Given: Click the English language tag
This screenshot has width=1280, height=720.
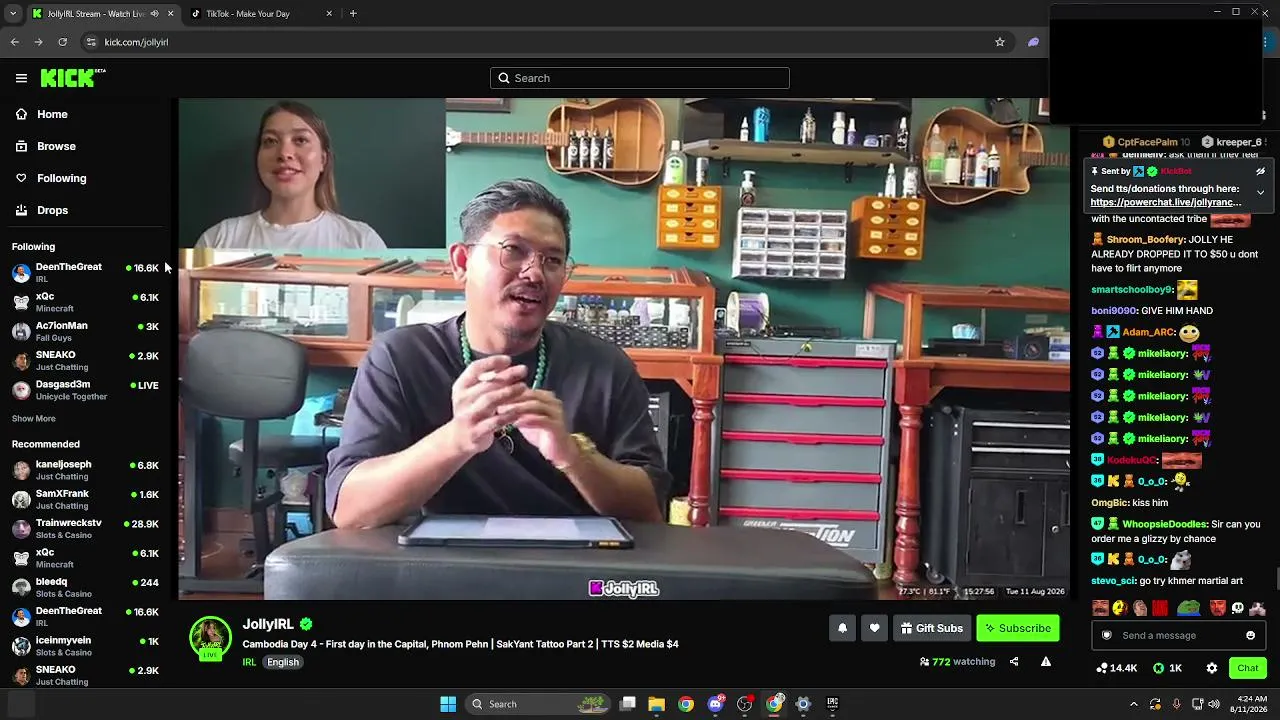Looking at the screenshot, I should coord(283,662).
